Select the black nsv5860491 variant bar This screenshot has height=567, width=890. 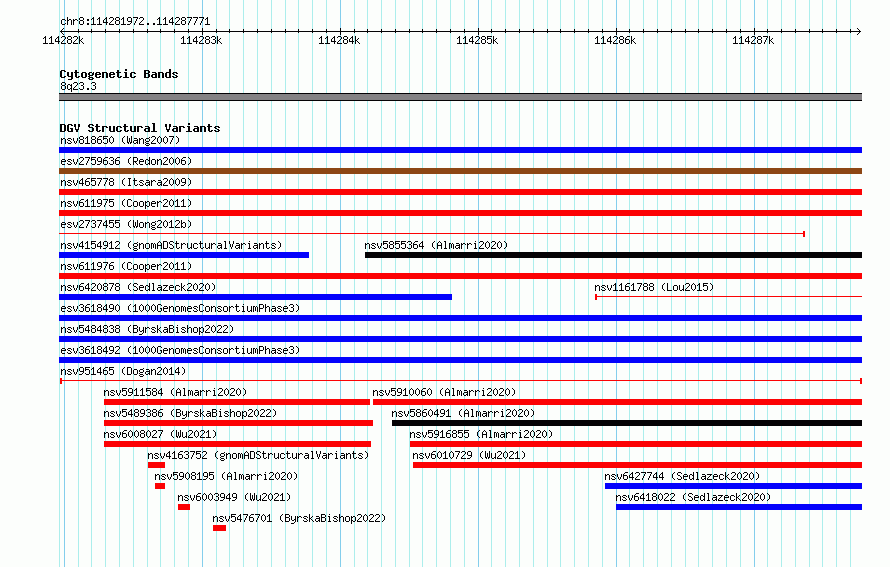(627, 423)
